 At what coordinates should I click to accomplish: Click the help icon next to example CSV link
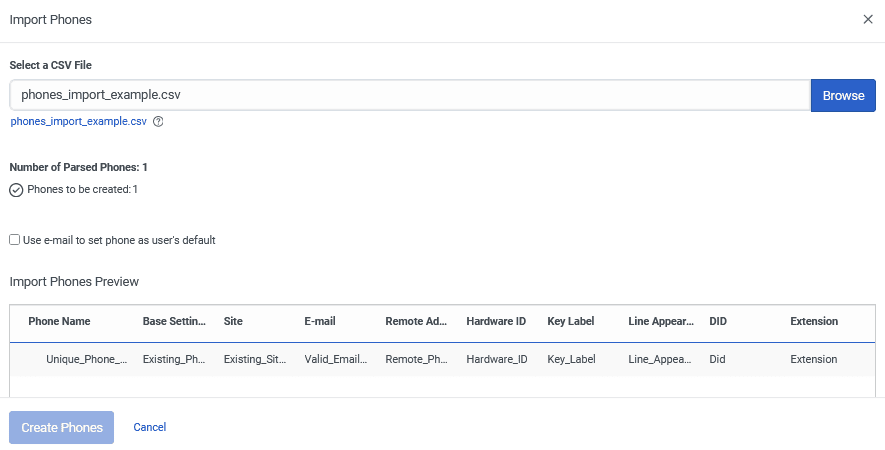[158, 122]
